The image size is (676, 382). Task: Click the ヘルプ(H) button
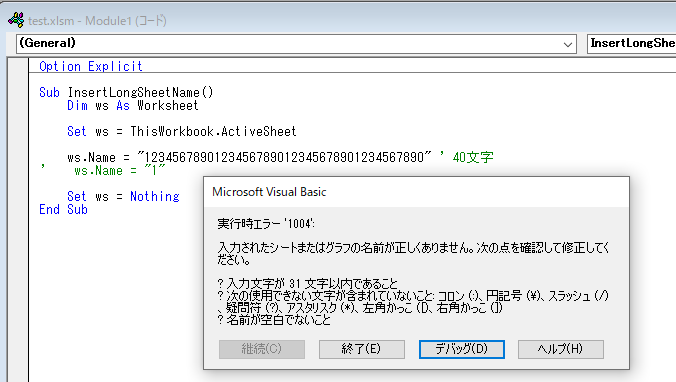[x=560, y=349]
